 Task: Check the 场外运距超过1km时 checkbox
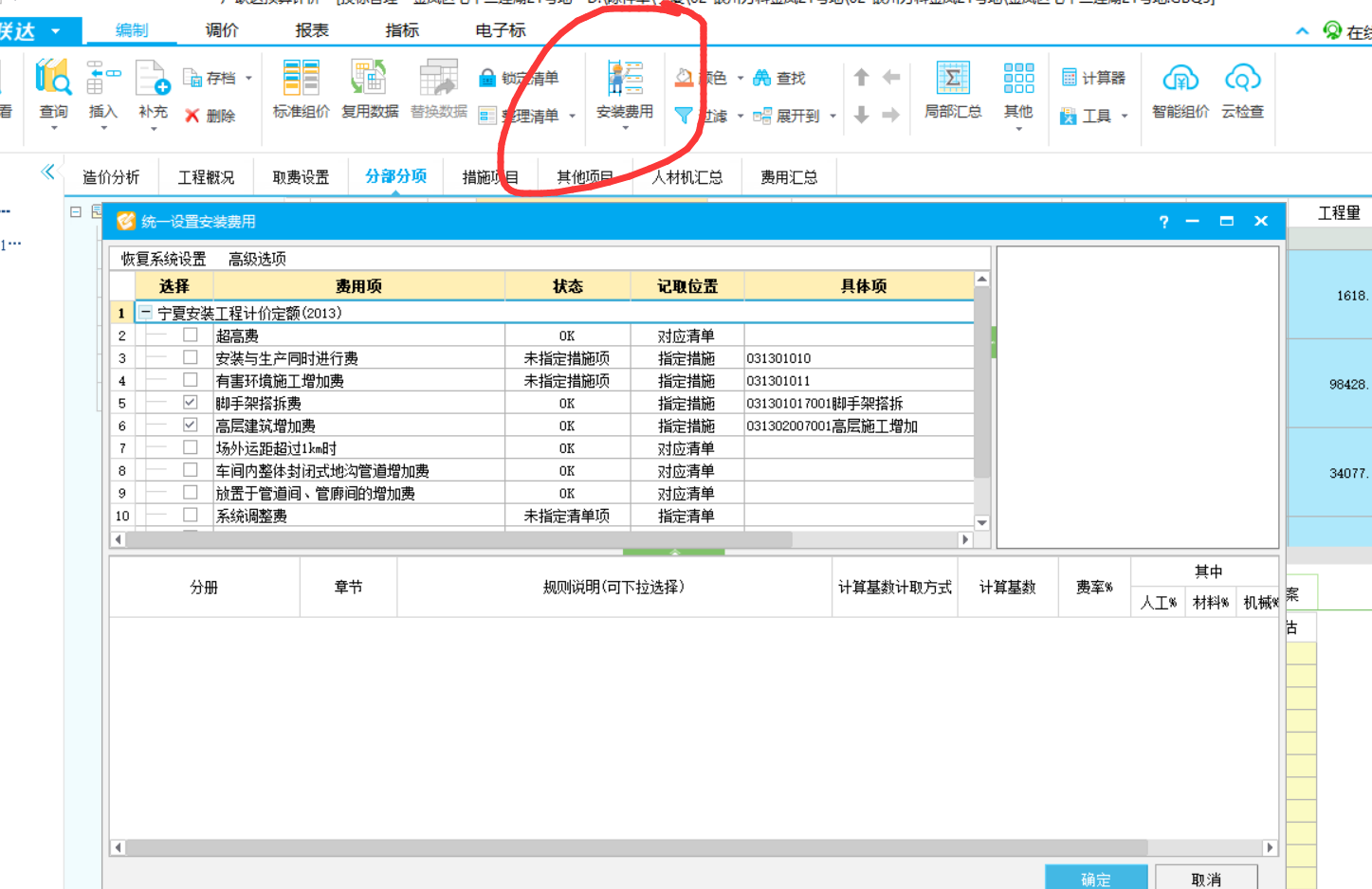point(191,447)
